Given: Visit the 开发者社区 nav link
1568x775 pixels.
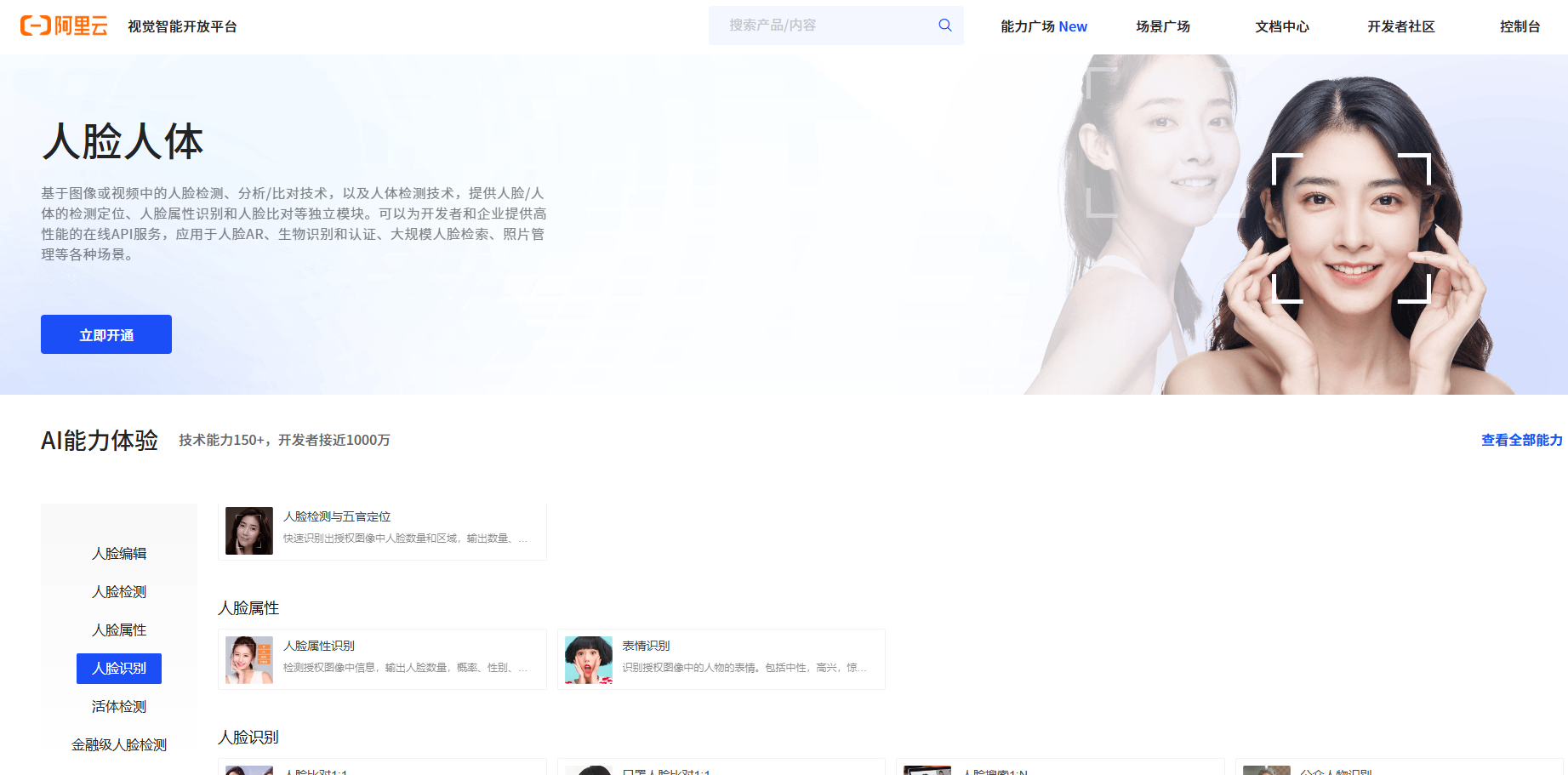Looking at the screenshot, I should pyautogui.click(x=1401, y=26).
